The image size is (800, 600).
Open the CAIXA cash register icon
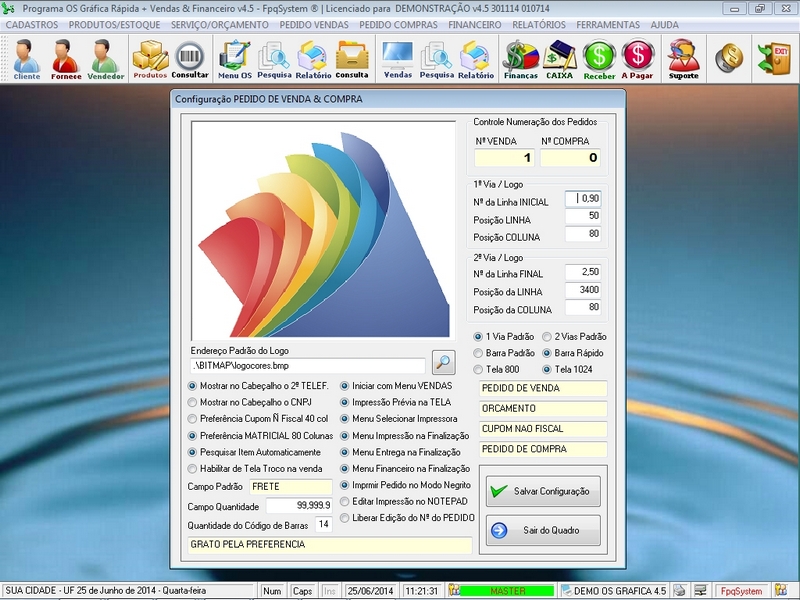tap(560, 58)
